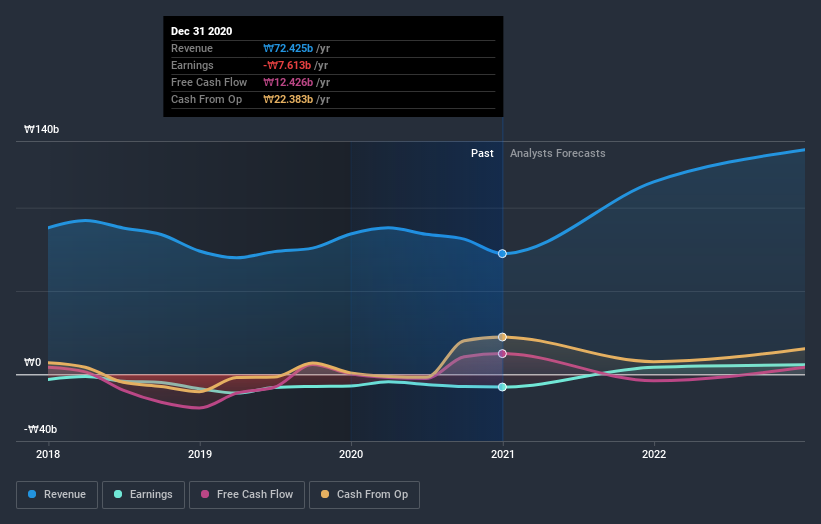Click the Cash From Op row label in tooltip
Image resolution: width=821 pixels, height=524 pixels.
pyautogui.click(x=206, y=99)
